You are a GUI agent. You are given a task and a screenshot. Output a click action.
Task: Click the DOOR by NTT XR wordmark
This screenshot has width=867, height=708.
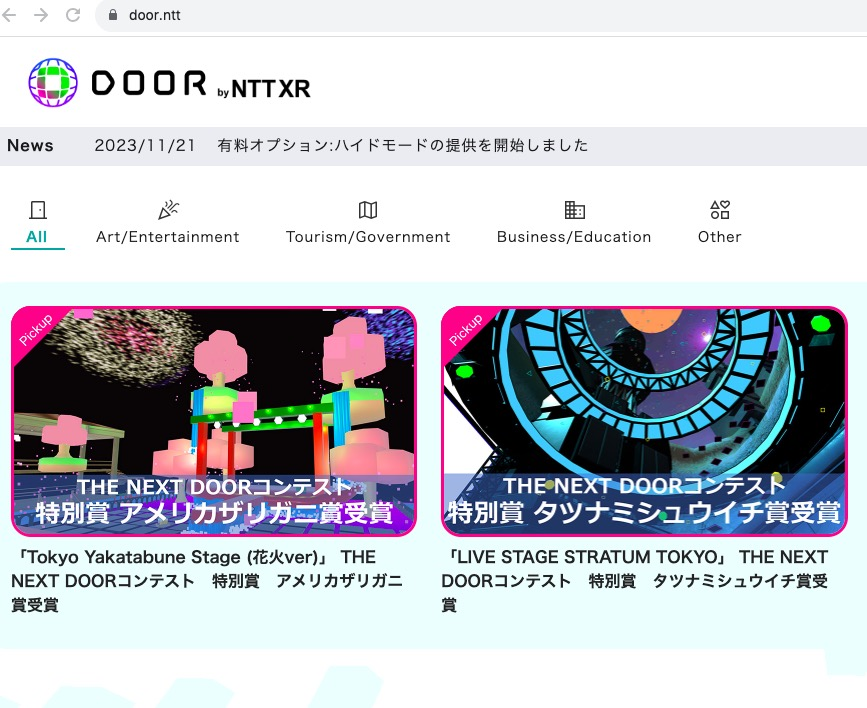pyautogui.click(x=201, y=84)
